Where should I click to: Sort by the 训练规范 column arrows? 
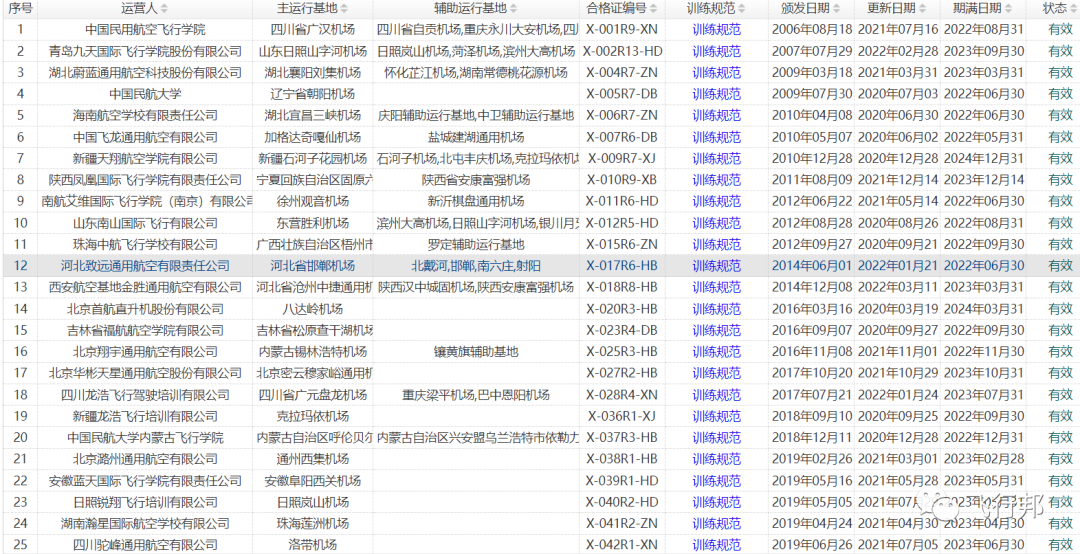coord(741,9)
